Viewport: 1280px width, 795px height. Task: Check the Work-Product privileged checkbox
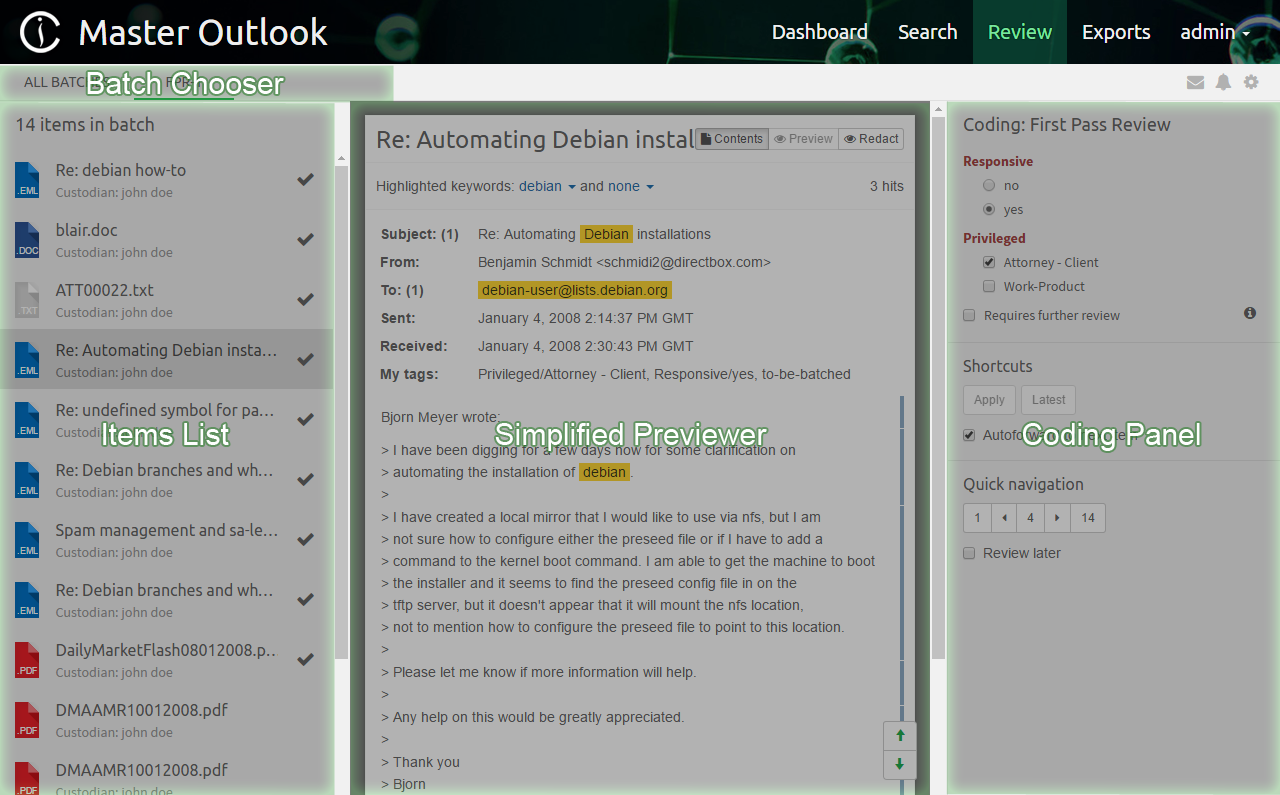pyautogui.click(x=988, y=286)
